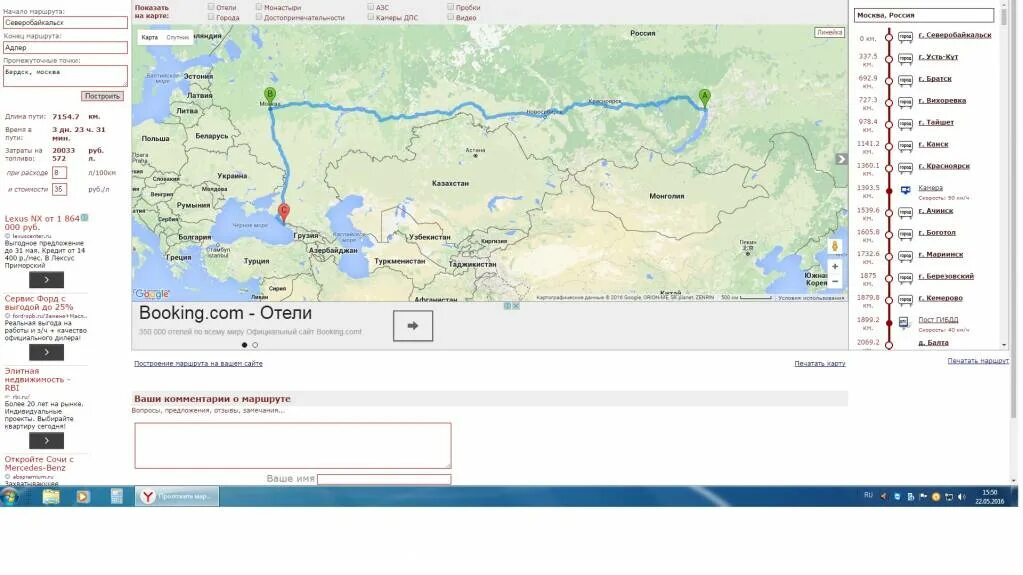Switch map to Спутник view
Viewport: 1023px width, 575px height.
177,37
